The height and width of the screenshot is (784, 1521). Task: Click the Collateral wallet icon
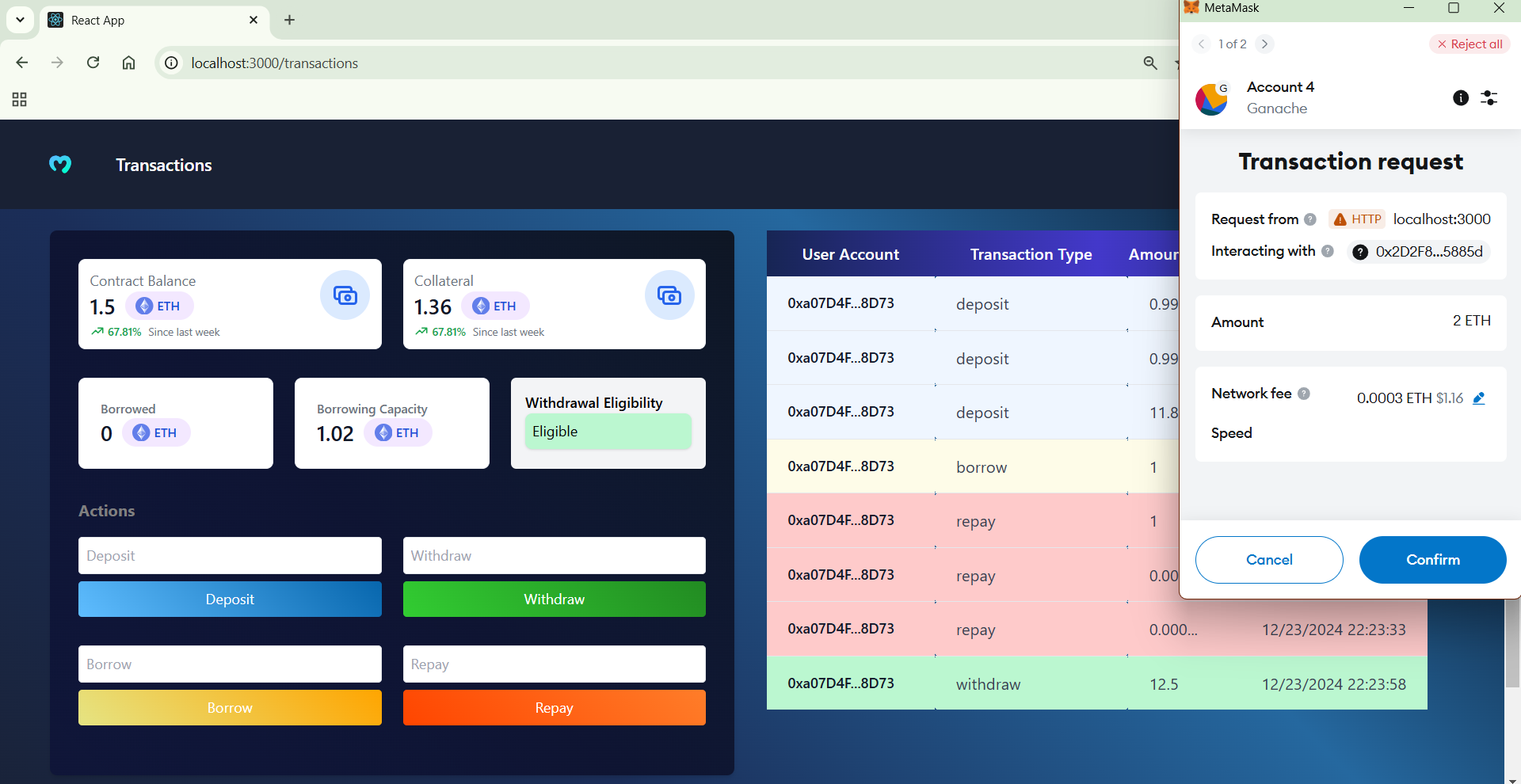[669, 295]
